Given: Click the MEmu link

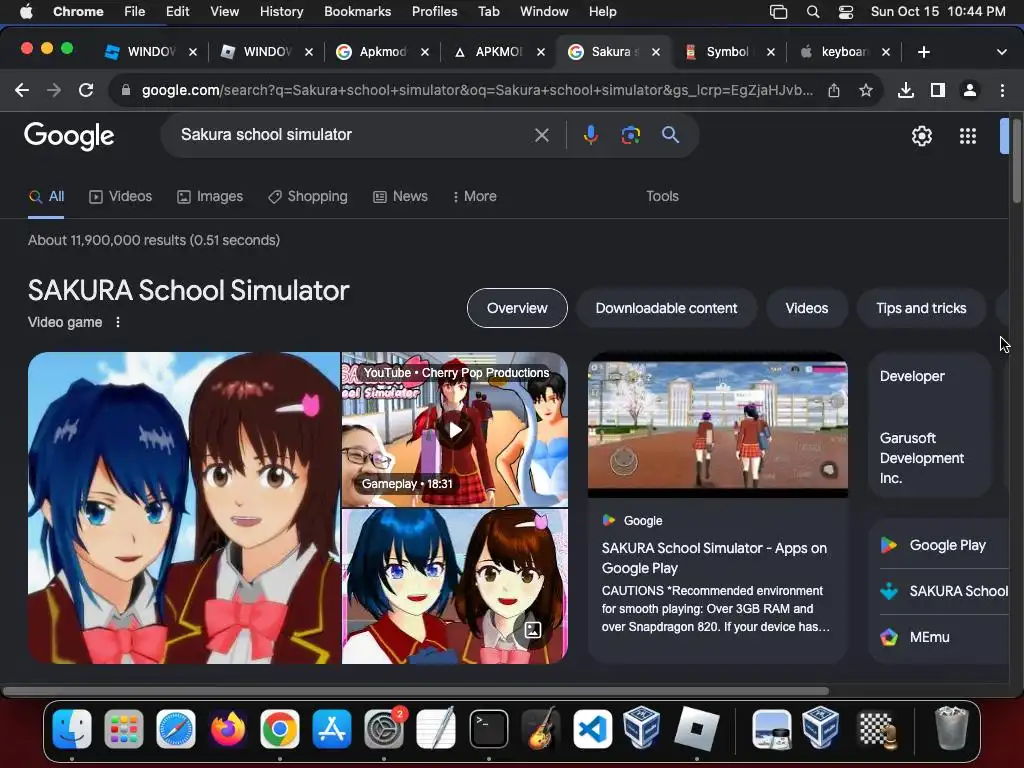Looking at the screenshot, I should click(916, 637).
